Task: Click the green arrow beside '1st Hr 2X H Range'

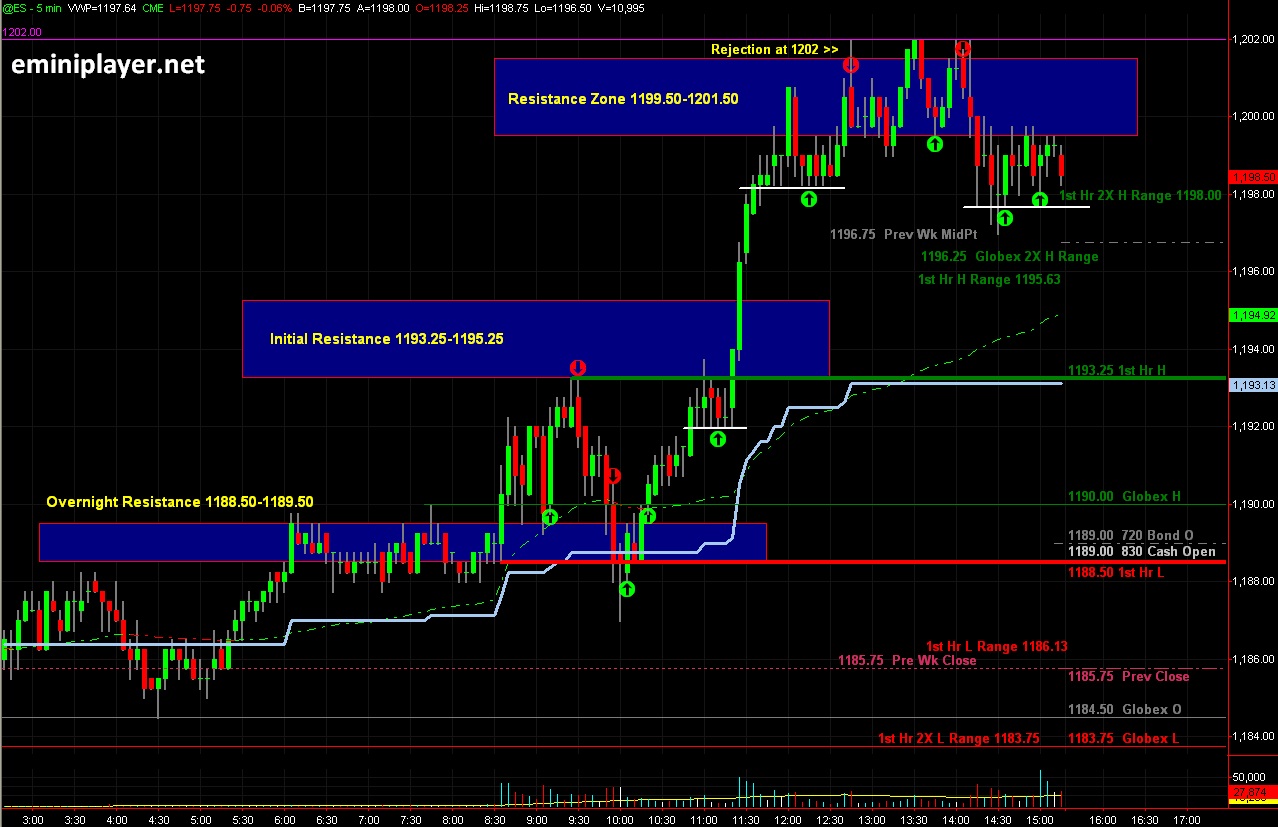Action: [x=1040, y=198]
